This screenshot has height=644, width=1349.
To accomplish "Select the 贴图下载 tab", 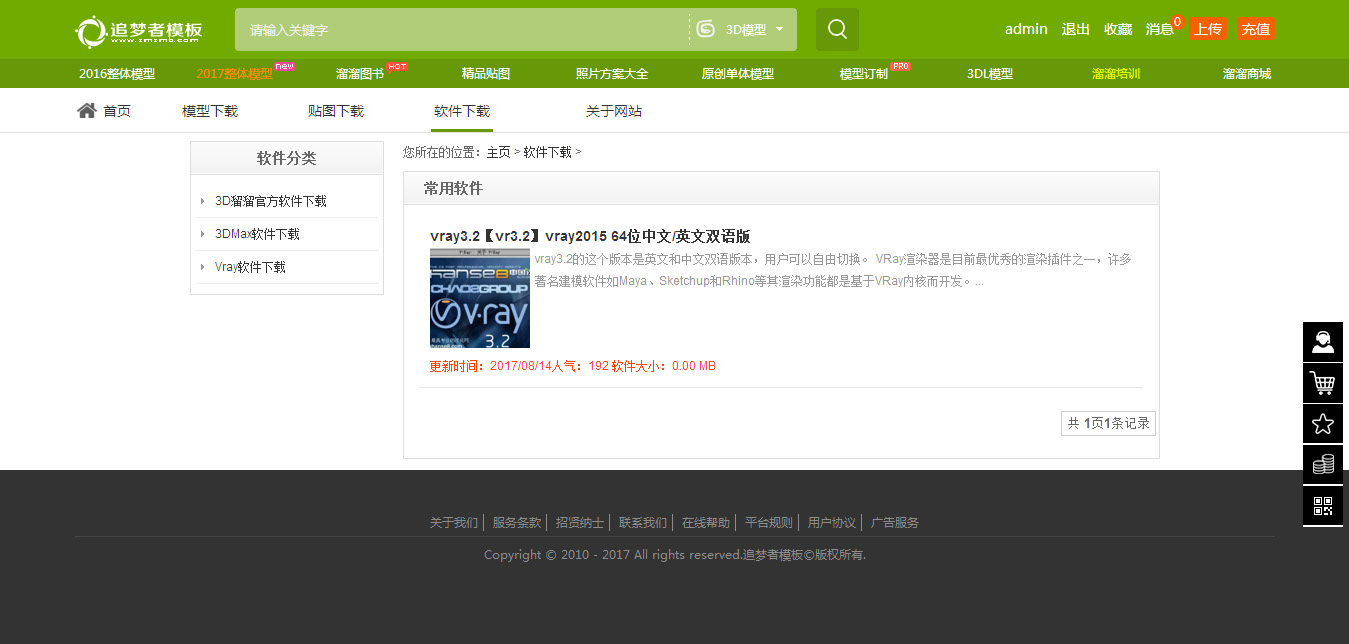I will [x=336, y=111].
